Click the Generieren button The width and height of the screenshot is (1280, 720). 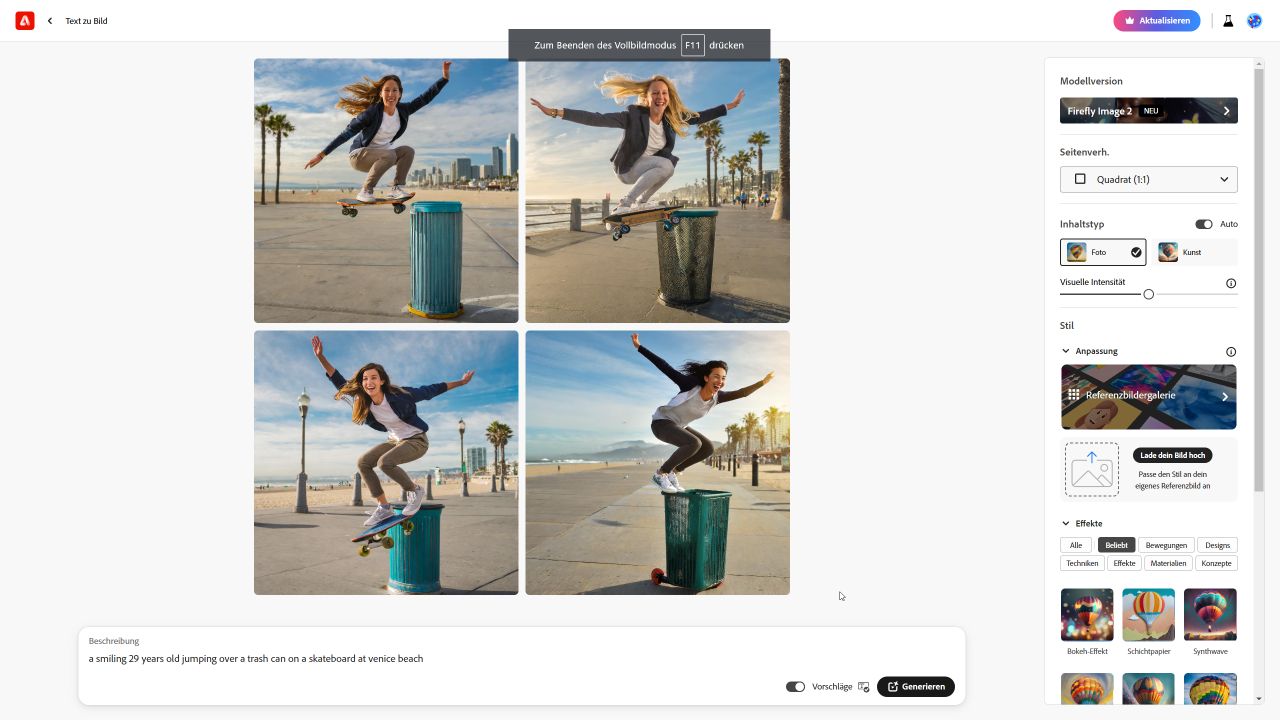(x=916, y=687)
